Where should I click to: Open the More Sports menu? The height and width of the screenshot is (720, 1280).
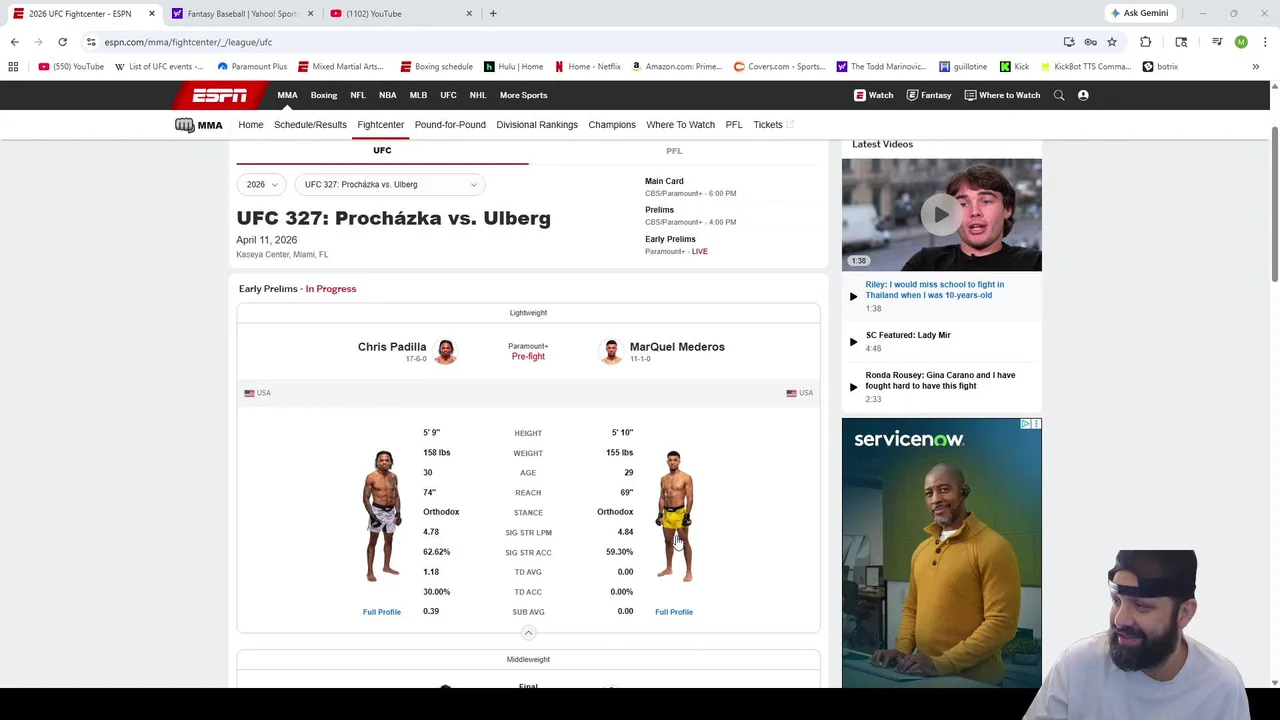[523, 95]
